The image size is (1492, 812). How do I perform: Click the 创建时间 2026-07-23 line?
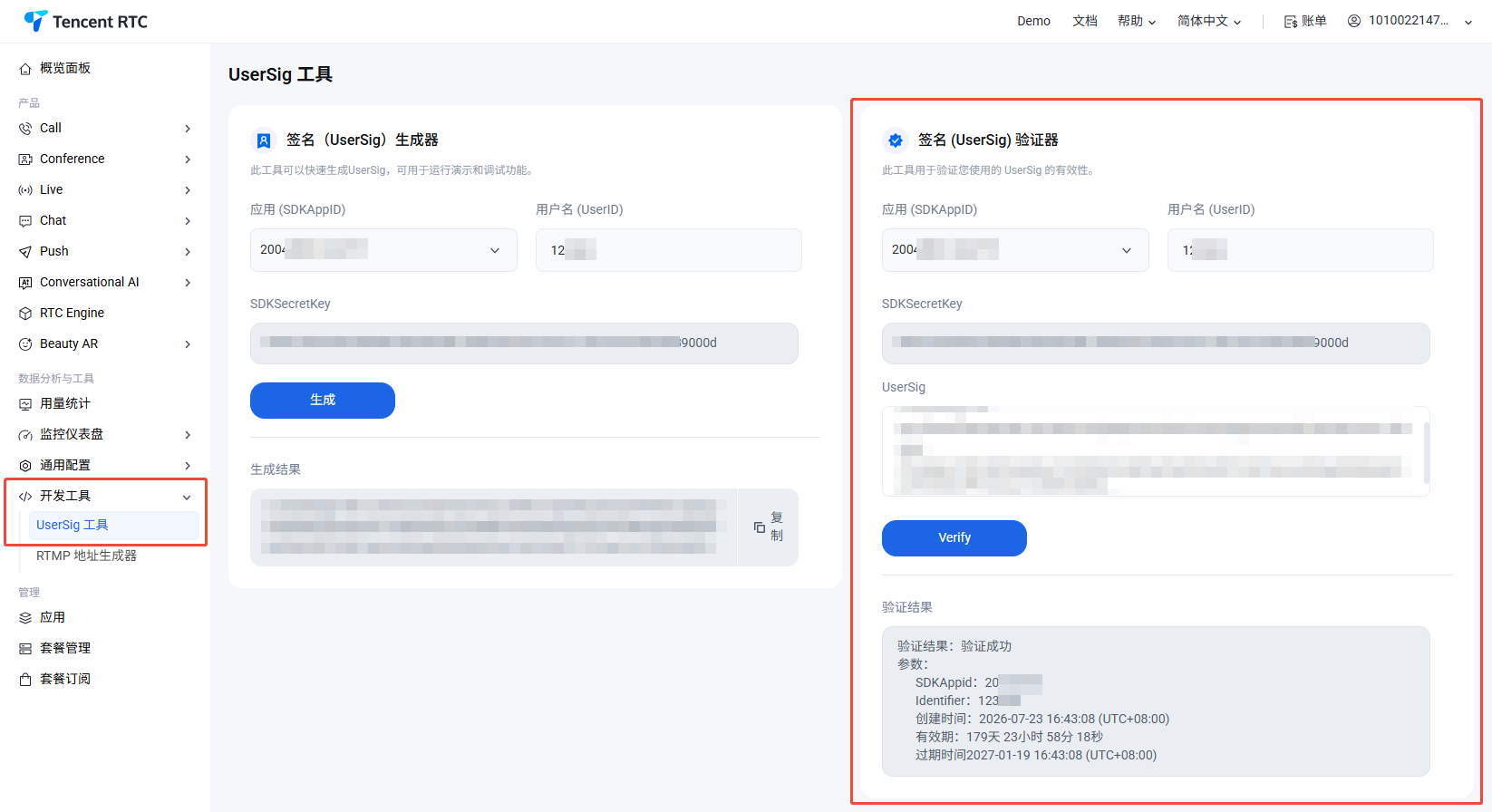click(x=1042, y=719)
